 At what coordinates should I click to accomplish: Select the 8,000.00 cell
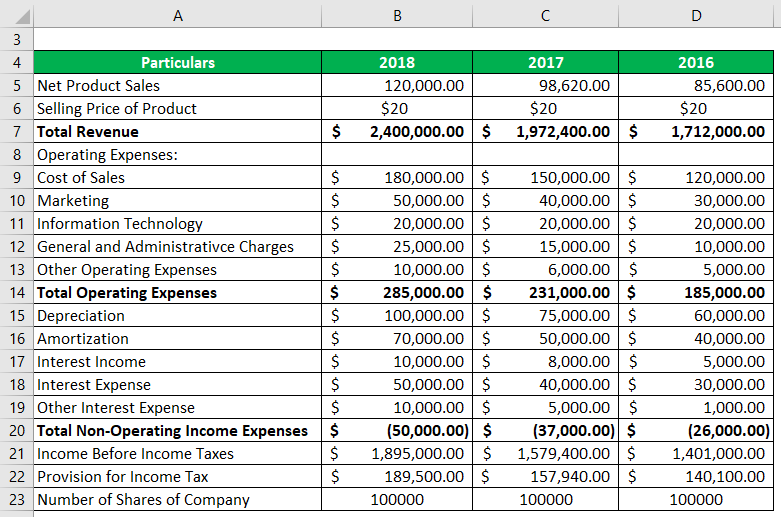pos(545,362)
